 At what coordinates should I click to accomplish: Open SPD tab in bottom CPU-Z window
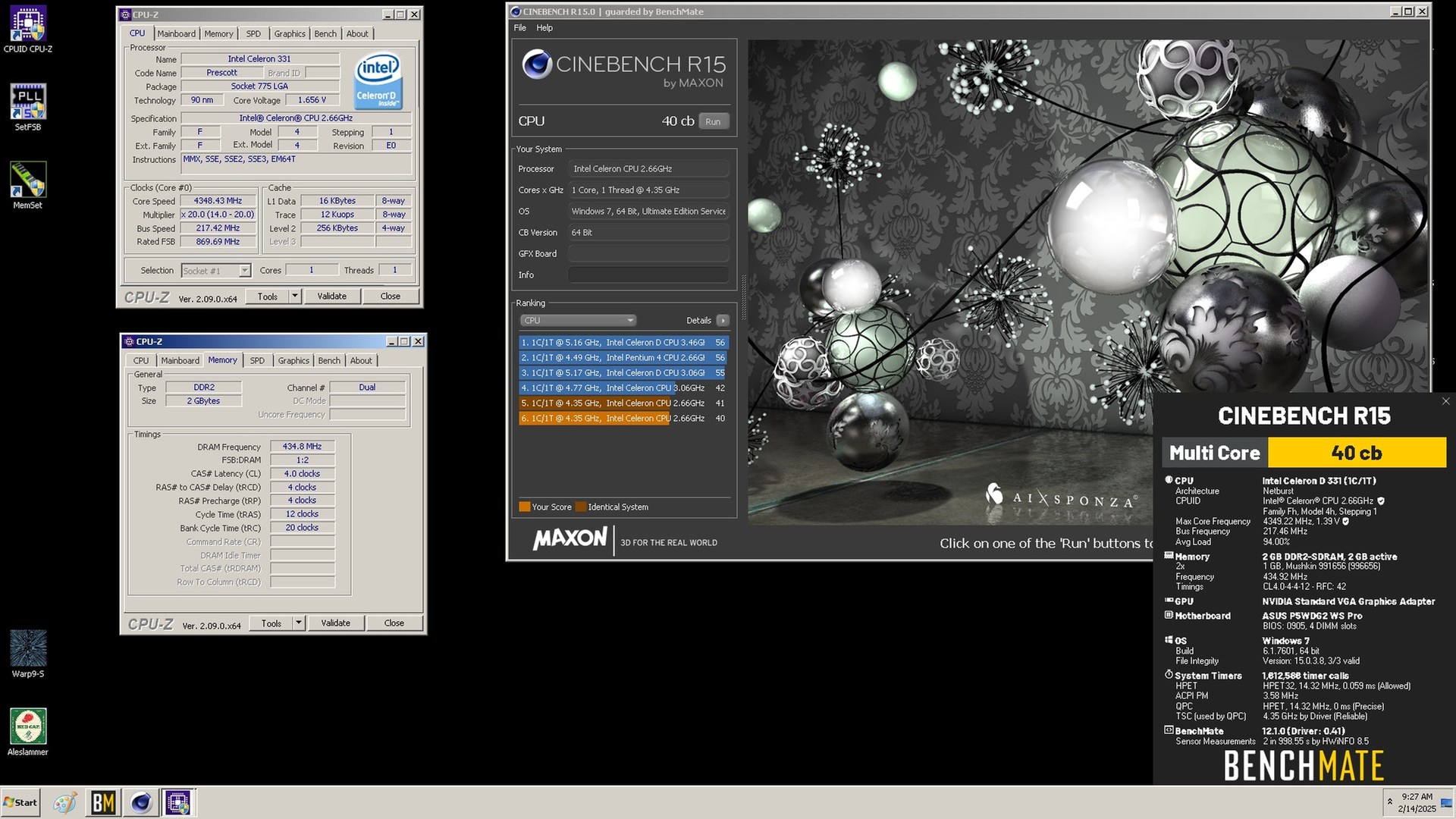[257, 361]
